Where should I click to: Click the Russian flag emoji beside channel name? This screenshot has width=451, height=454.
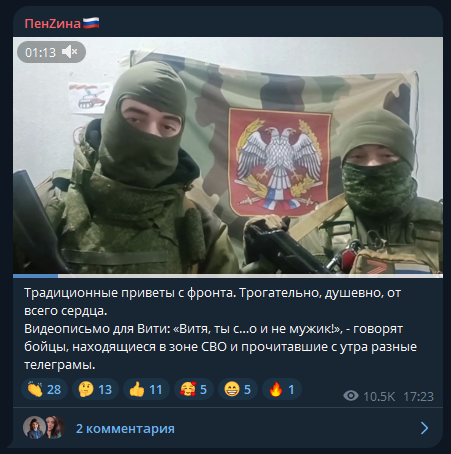click(x=91, y=23)
